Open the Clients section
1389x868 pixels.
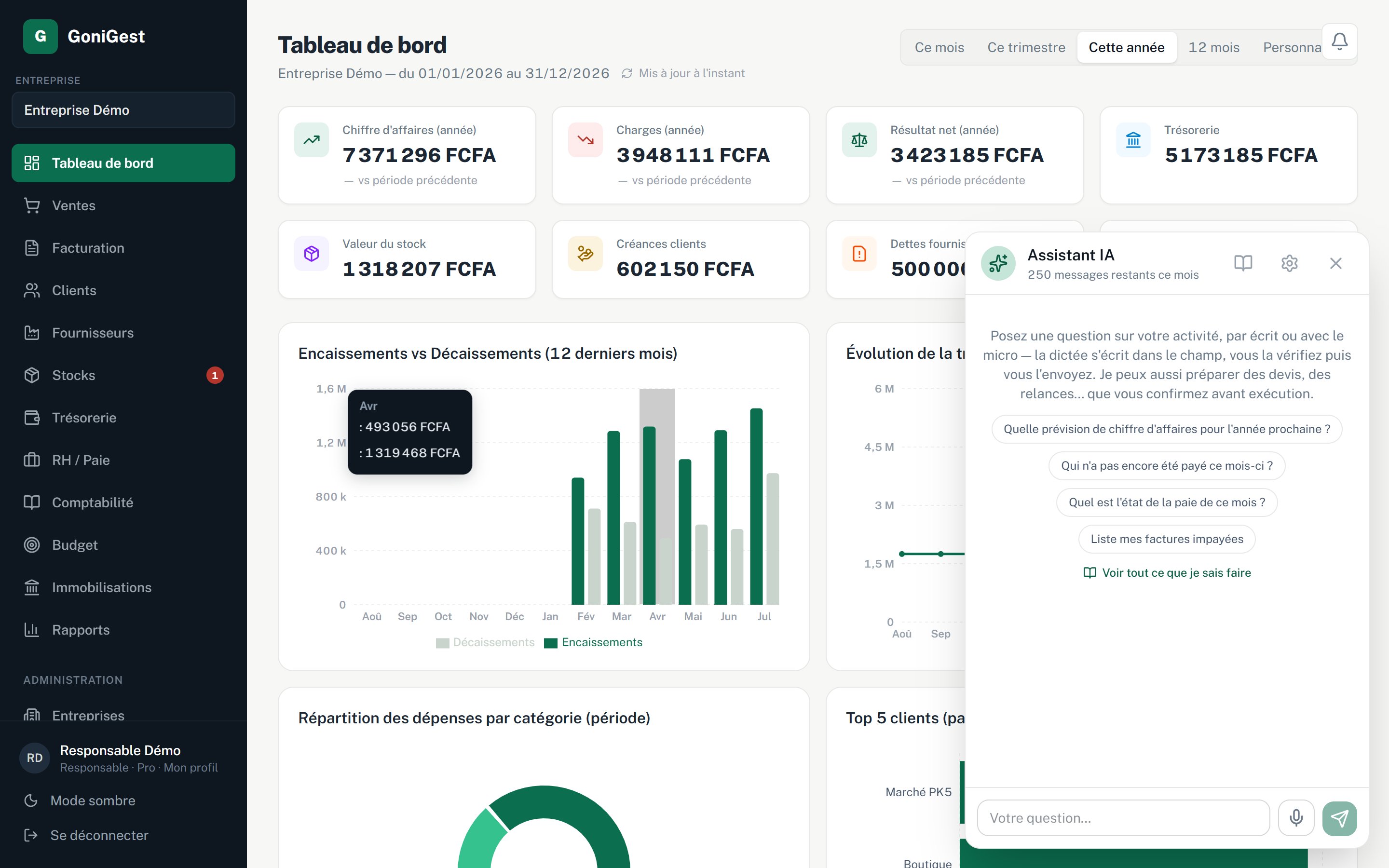[x=123, y=290]
